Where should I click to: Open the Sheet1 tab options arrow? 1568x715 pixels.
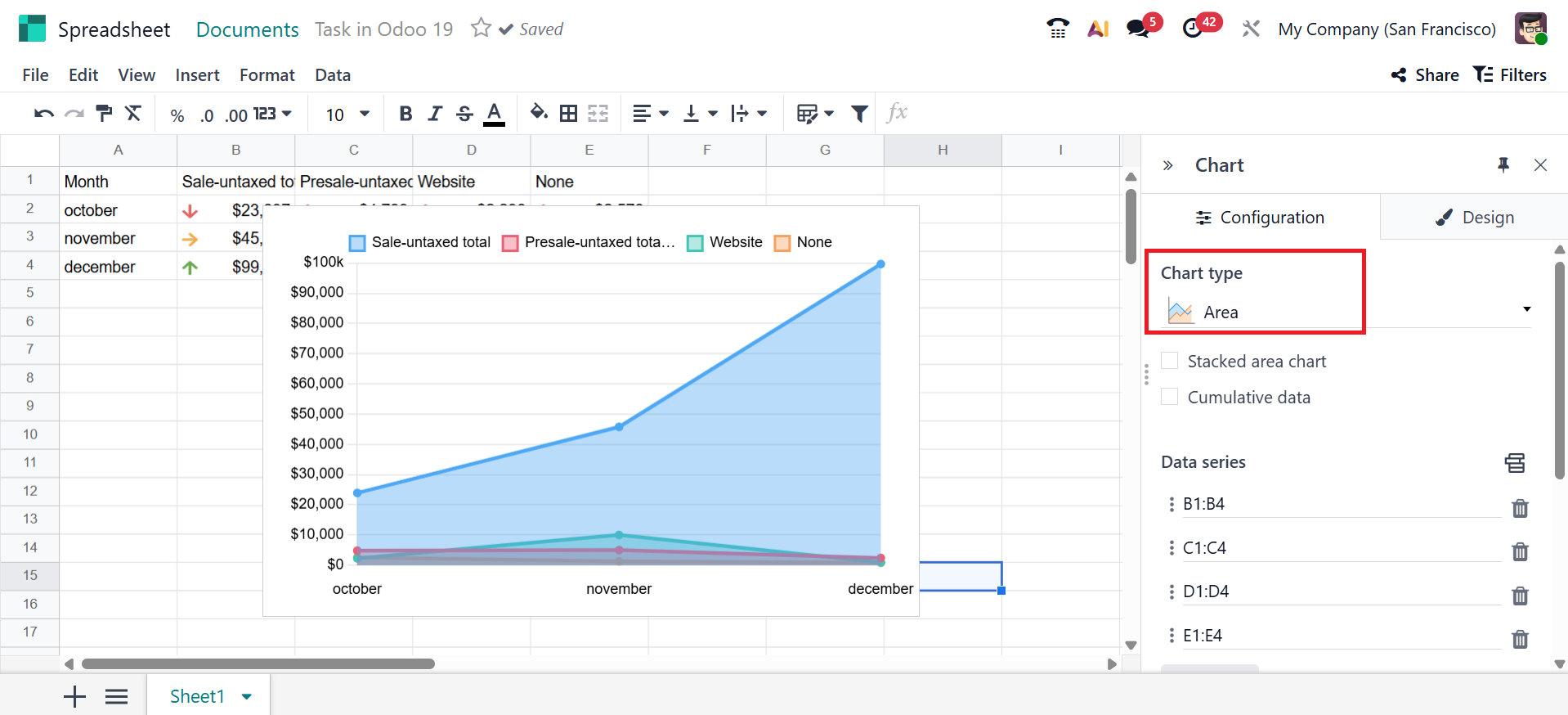(x=247, y=697)
